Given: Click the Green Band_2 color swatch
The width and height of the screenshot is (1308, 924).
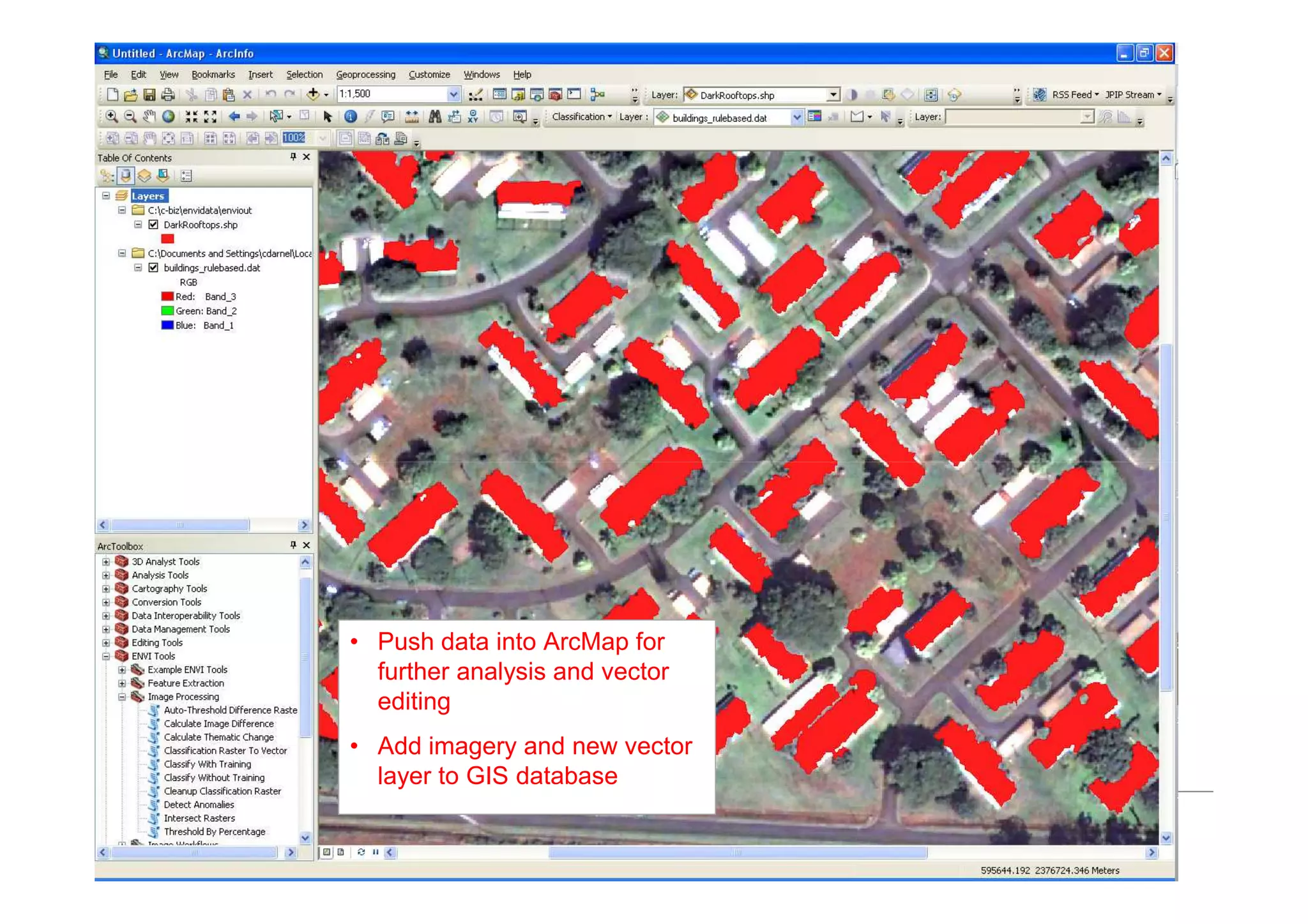Looking at the screenshot, I should point(167,311).
